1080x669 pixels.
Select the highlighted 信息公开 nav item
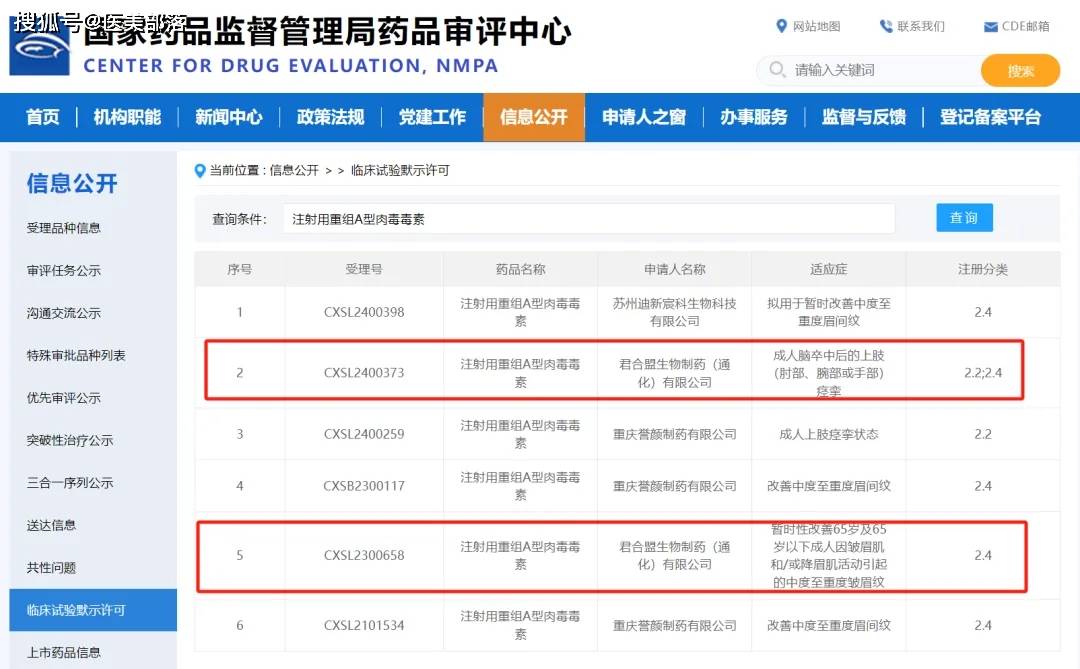[x=534, y=117]
